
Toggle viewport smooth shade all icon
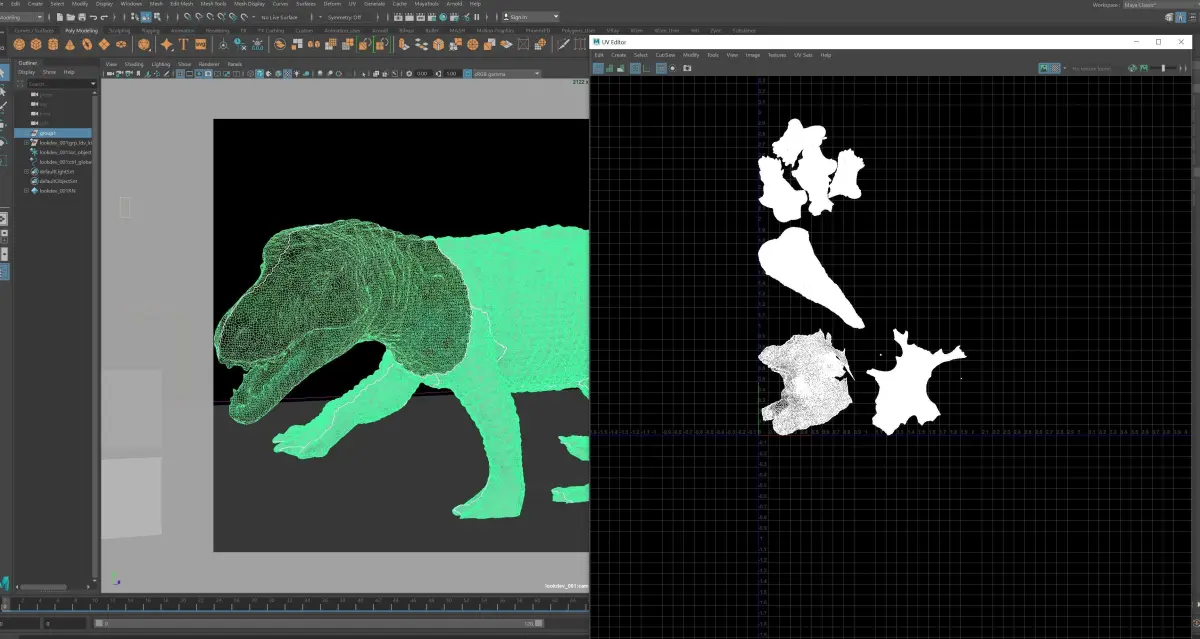[259, 74]
